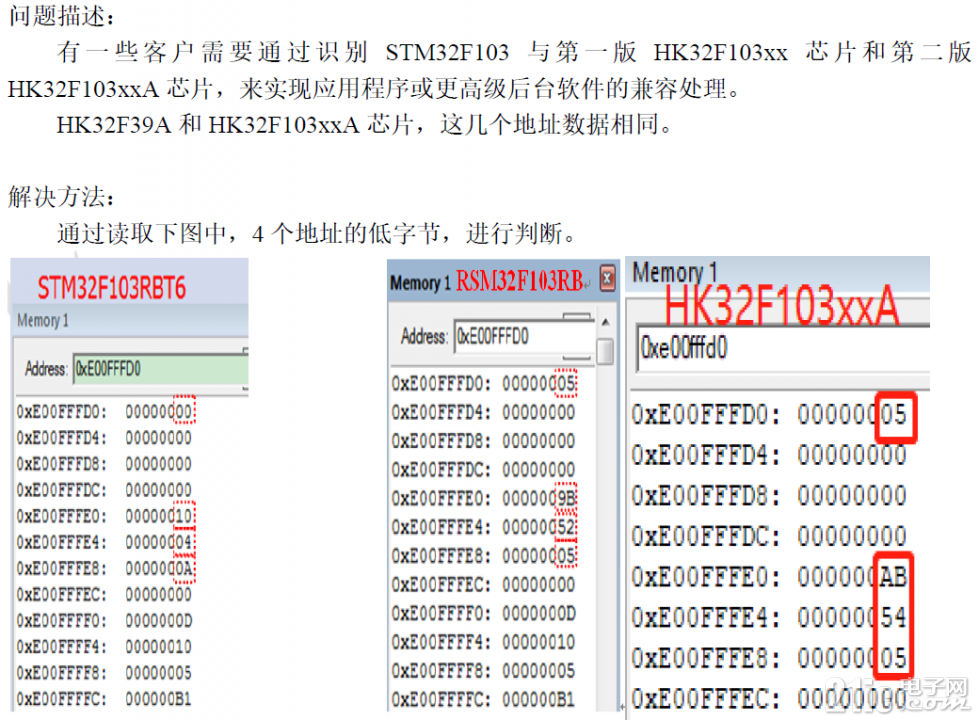Select row 0xE00FFFE4 in HK32F103xxA window
This screenshot has width=979, height=720.
(769, 618)
